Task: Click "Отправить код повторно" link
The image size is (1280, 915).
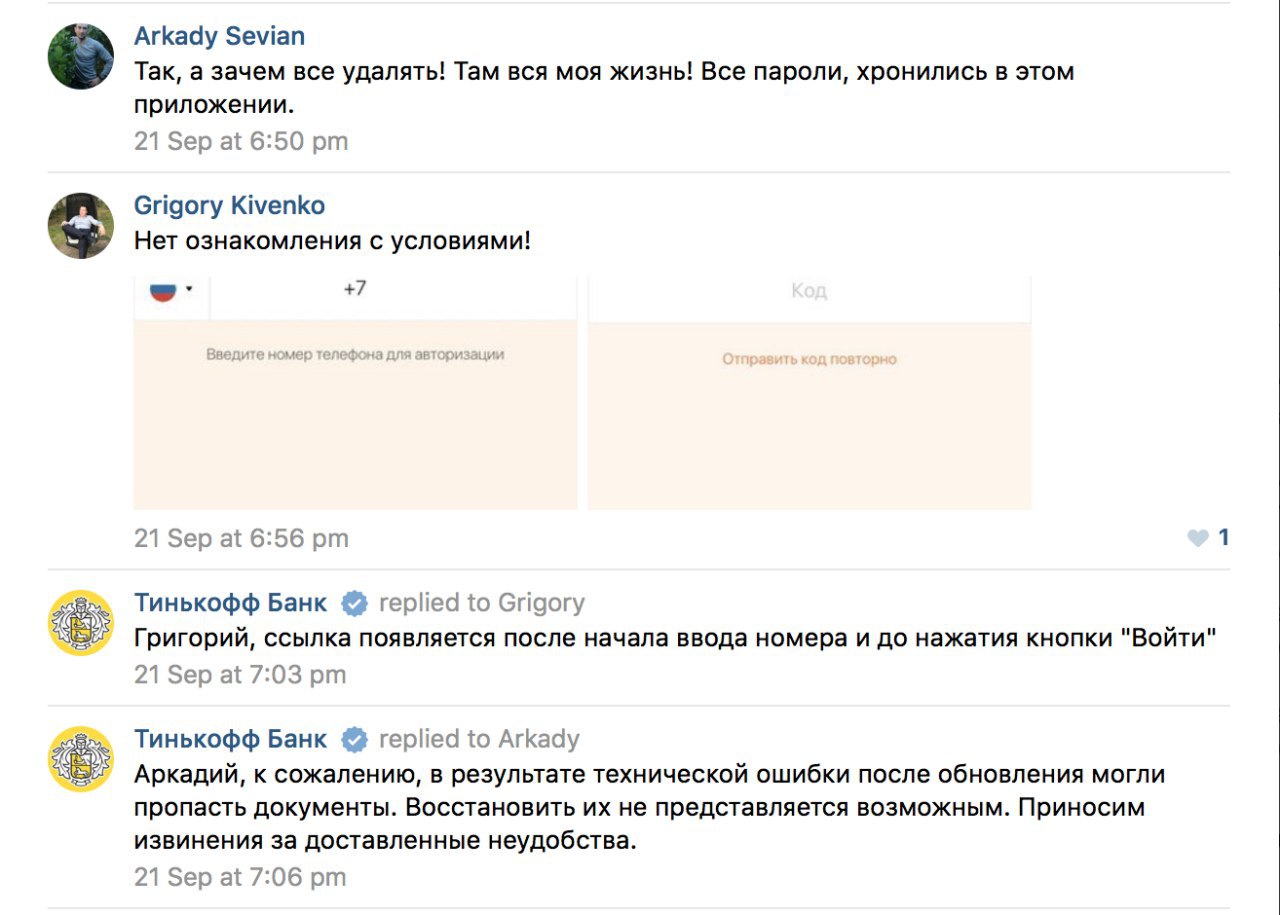Action: [x=809, y=359]
